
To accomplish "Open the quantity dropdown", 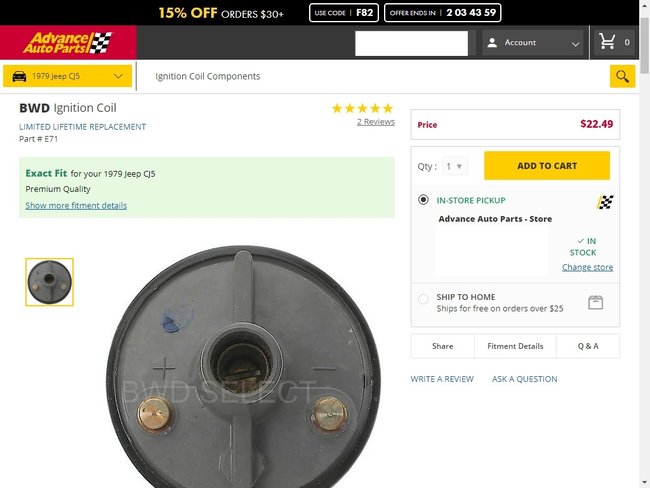I will tap(454, 166).
